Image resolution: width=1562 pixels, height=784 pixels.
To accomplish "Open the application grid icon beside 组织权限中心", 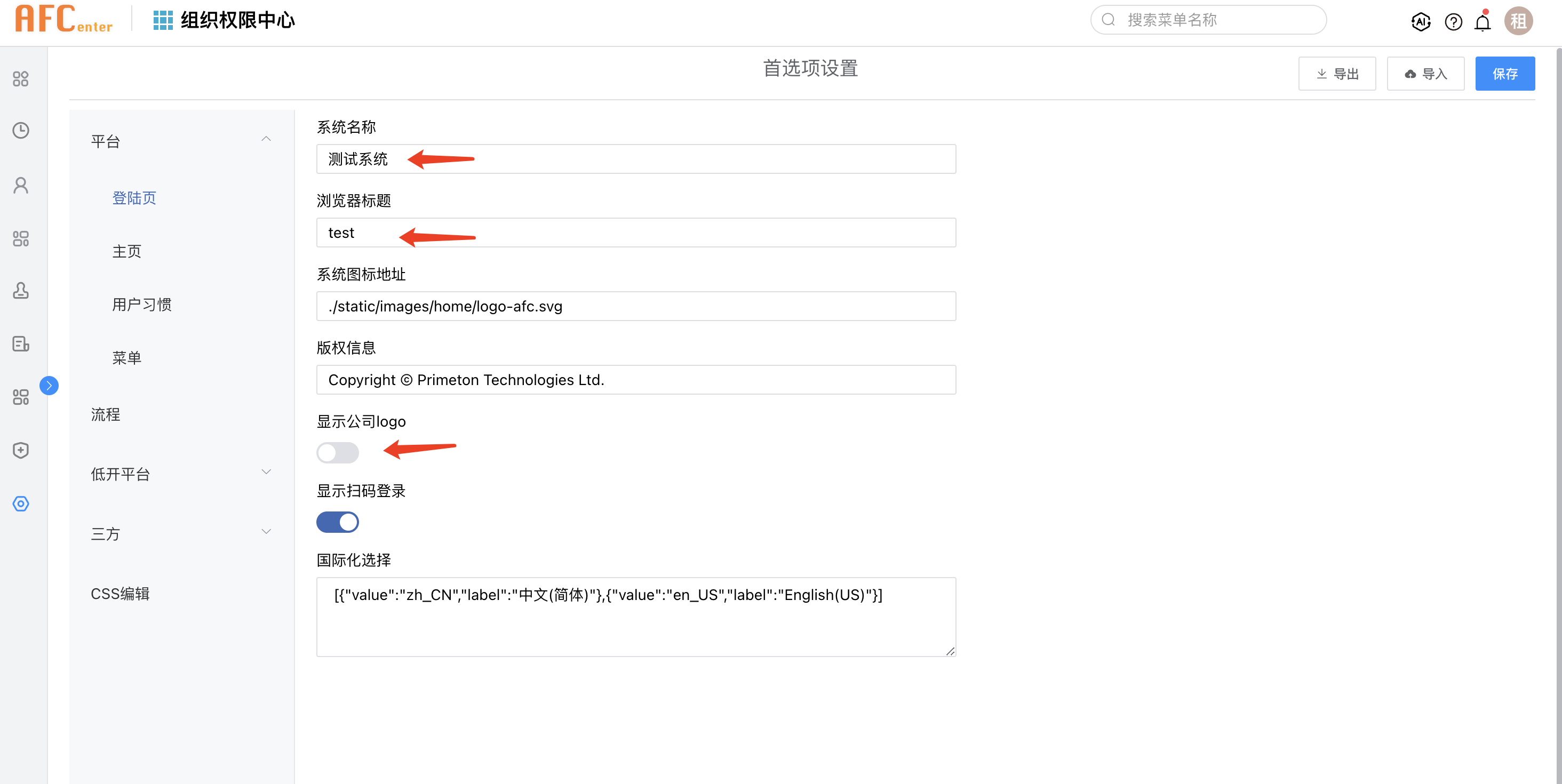I will click(163, 20).
